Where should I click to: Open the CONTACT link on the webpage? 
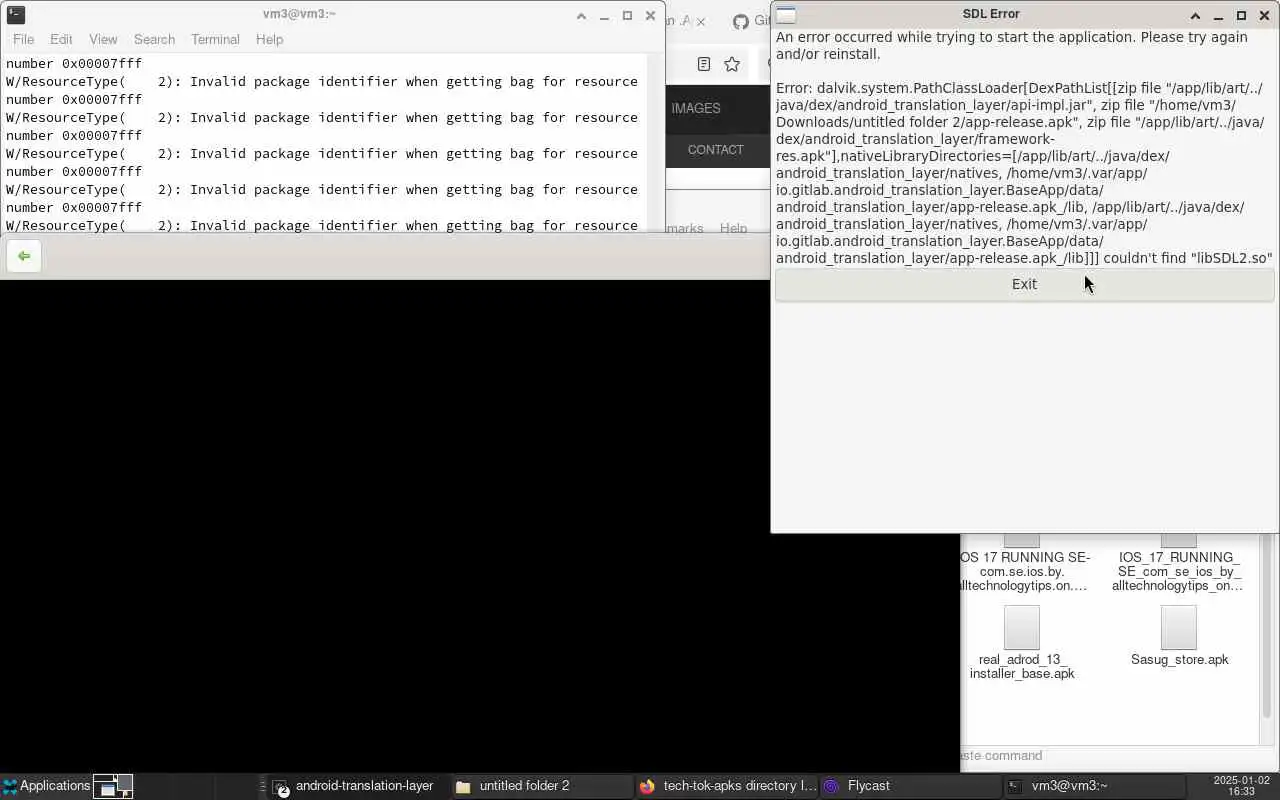point(715,149)
